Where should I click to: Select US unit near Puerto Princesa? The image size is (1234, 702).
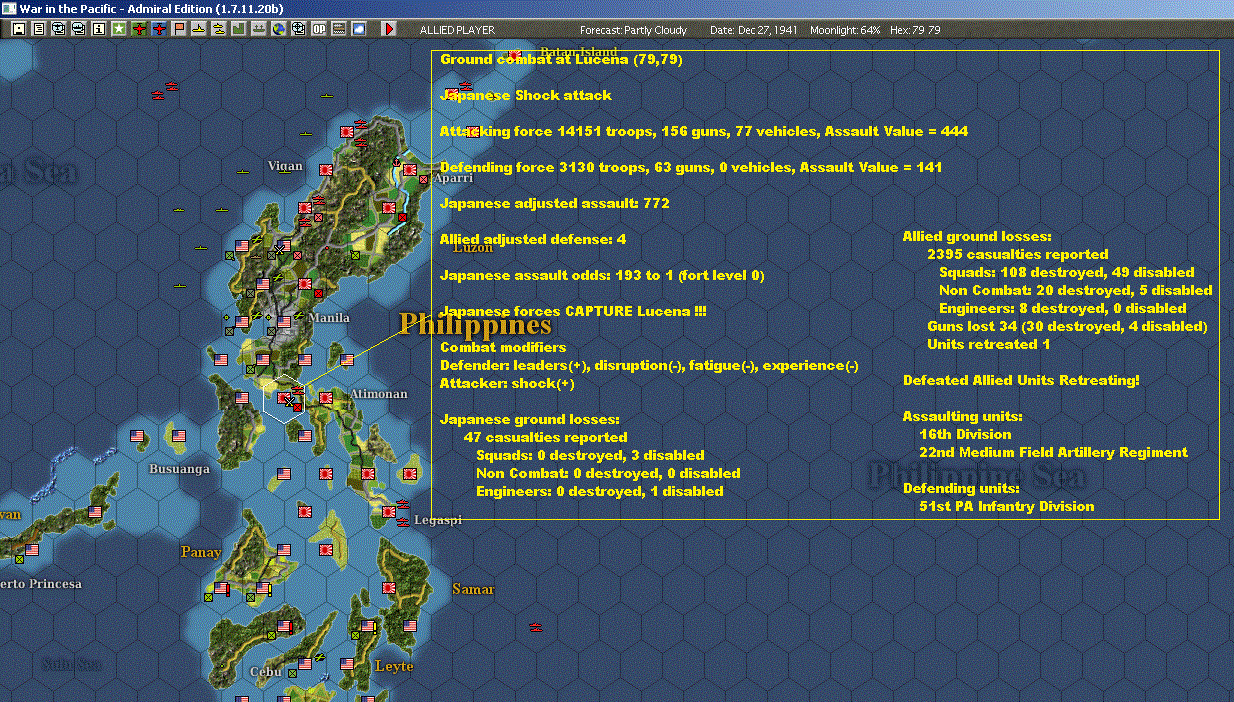pos(31,550)
